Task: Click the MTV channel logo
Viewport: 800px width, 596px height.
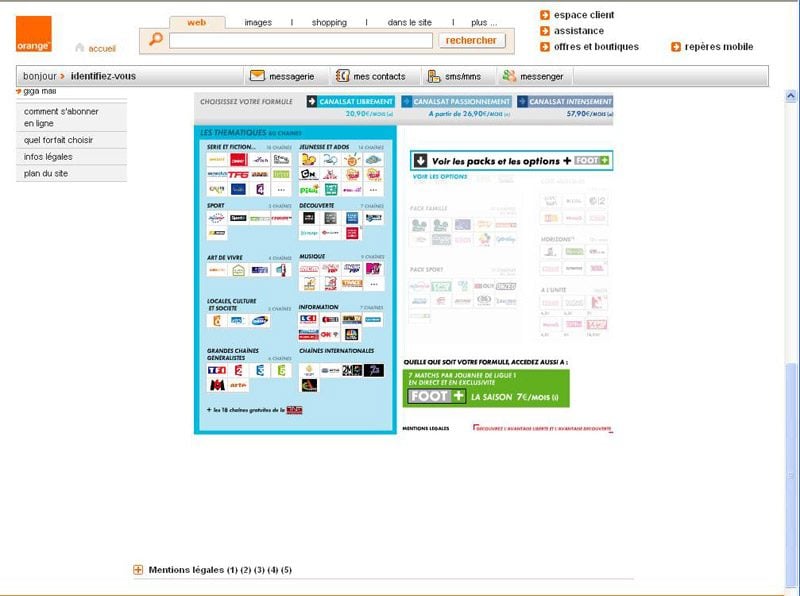Action: 374,268
